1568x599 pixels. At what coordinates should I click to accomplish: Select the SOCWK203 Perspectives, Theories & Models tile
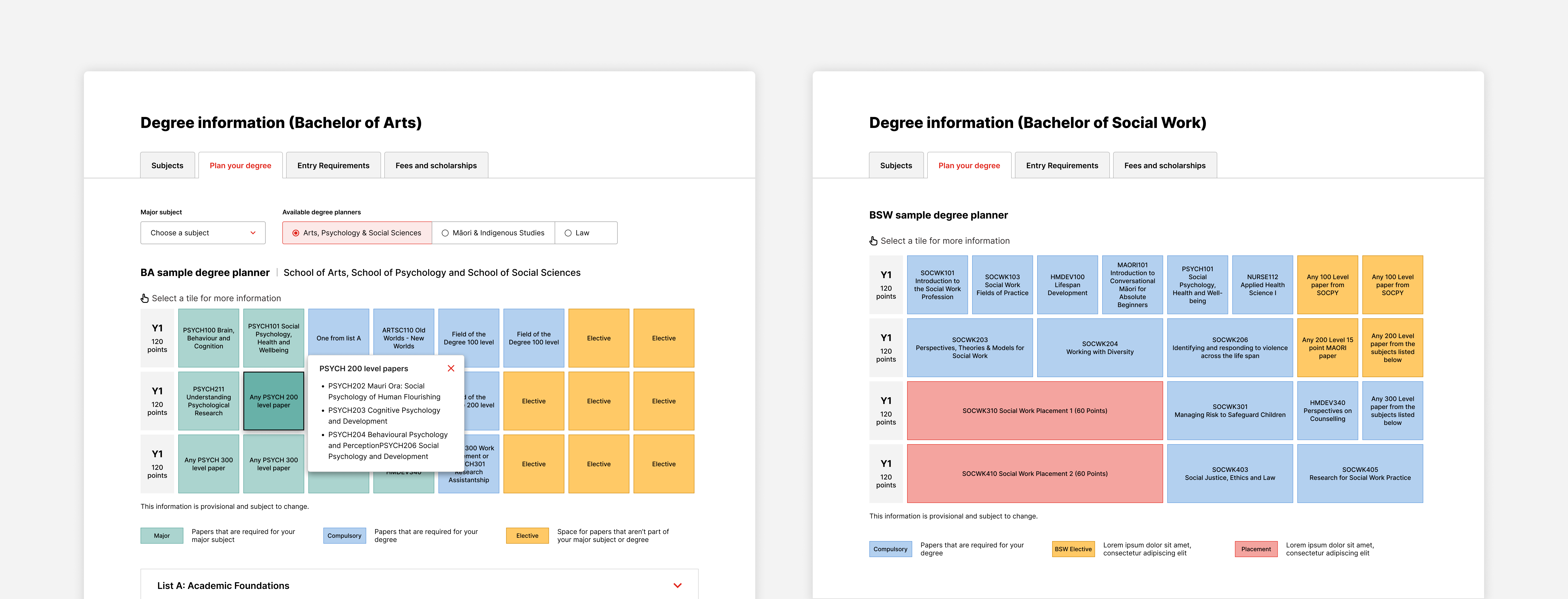(970, 348)
